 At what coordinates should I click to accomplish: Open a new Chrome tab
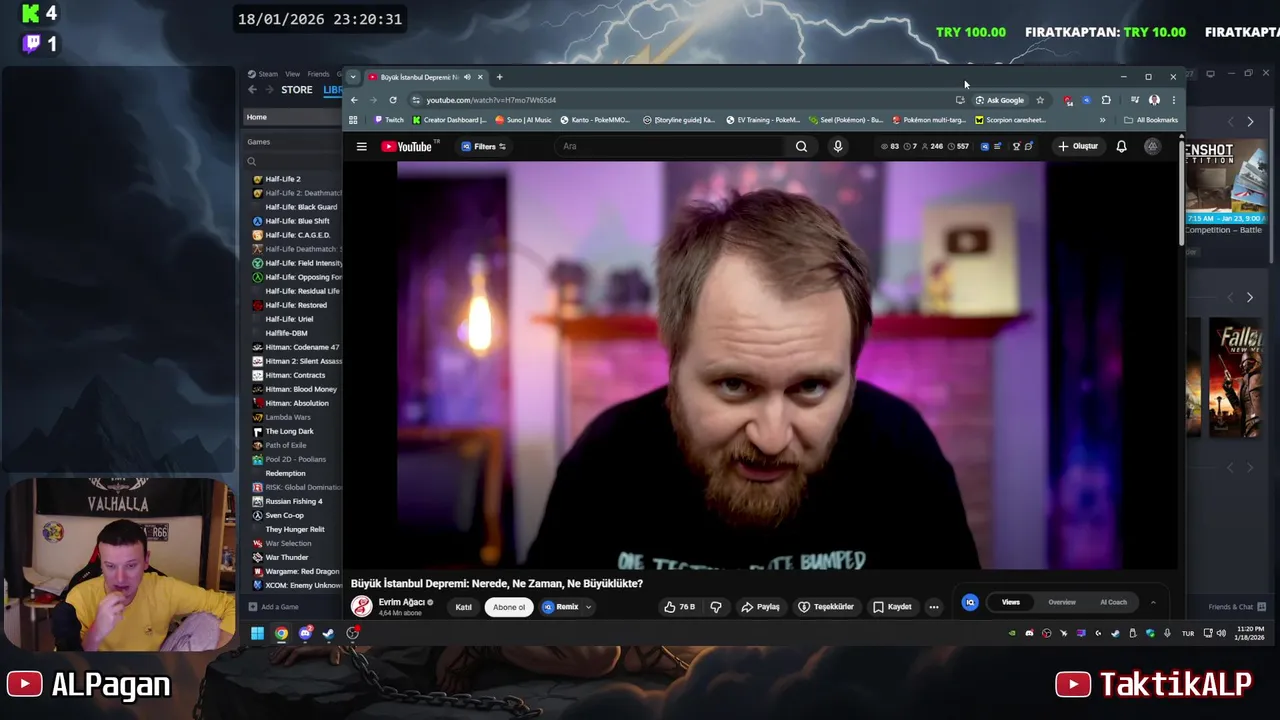coord(500,77)
